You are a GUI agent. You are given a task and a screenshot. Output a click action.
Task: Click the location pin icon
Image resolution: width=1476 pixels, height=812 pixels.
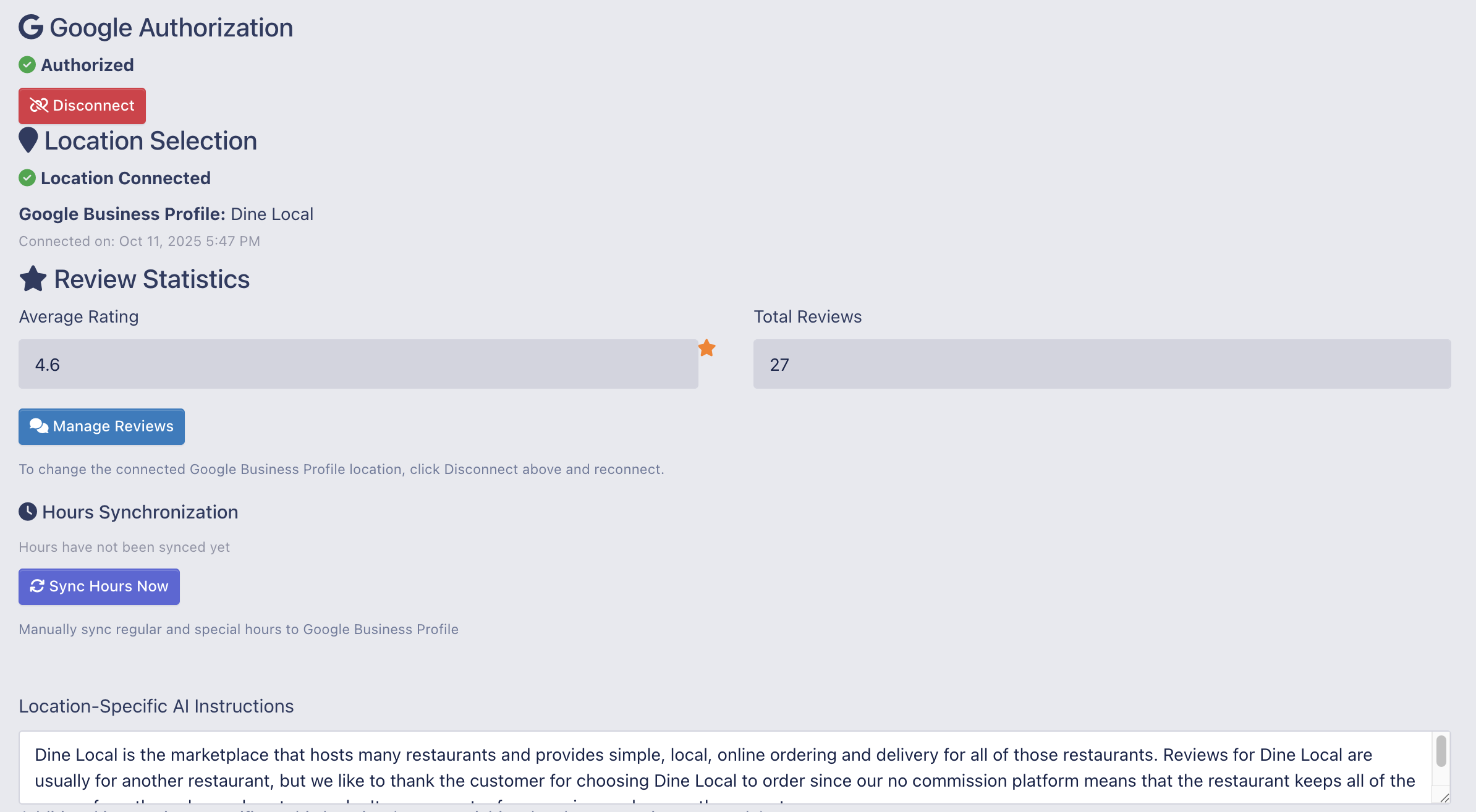pyautogui.click(x=28, y=140)
